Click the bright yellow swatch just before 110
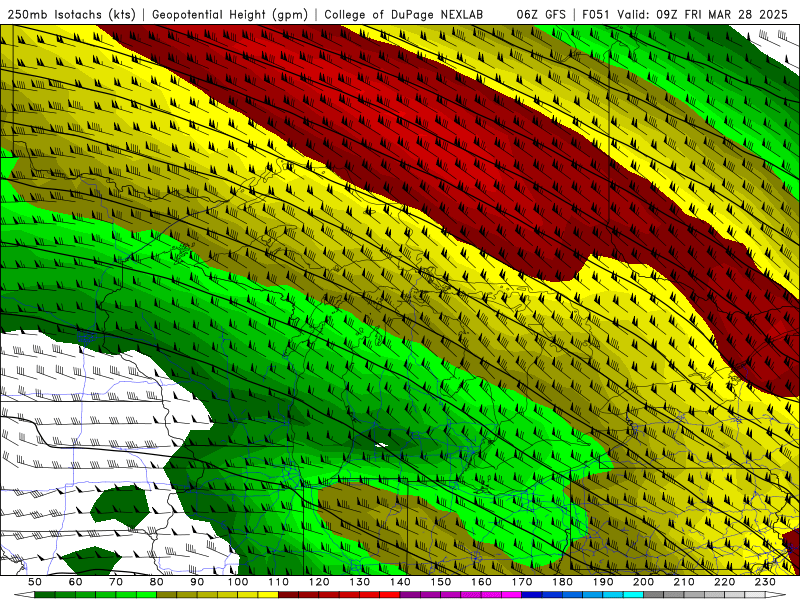The image size is (800, 600). 268,595
